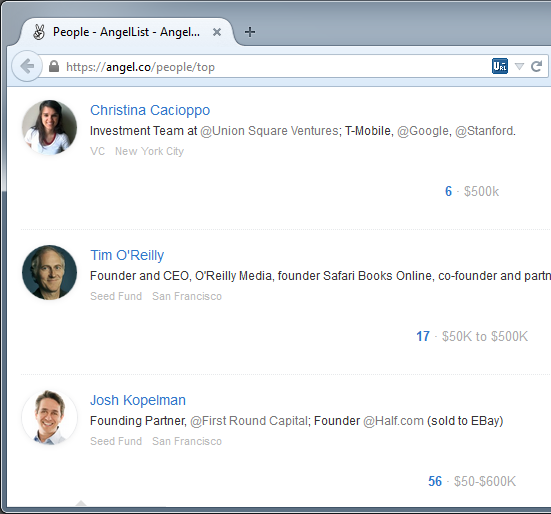Viewport: 551px width, 514px height.
Task: Open Christina Cacioppo's profile link
Action: (150, 110)
